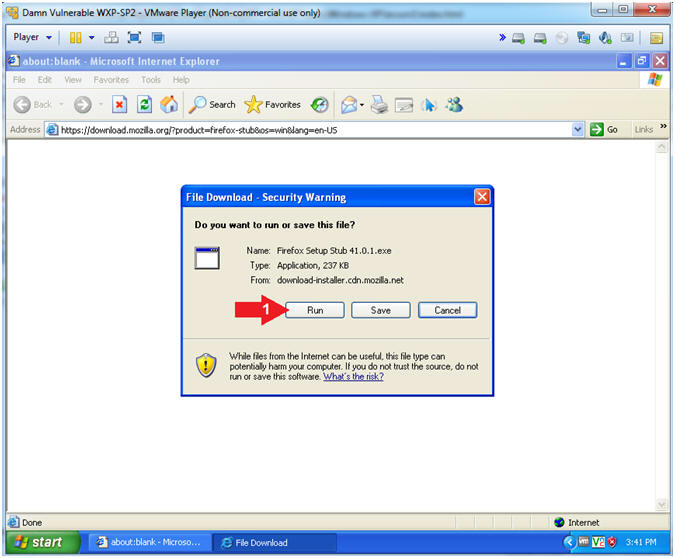Go to the Home page icon
Viewport: 675px width, 558px height.
click(169, 105)
